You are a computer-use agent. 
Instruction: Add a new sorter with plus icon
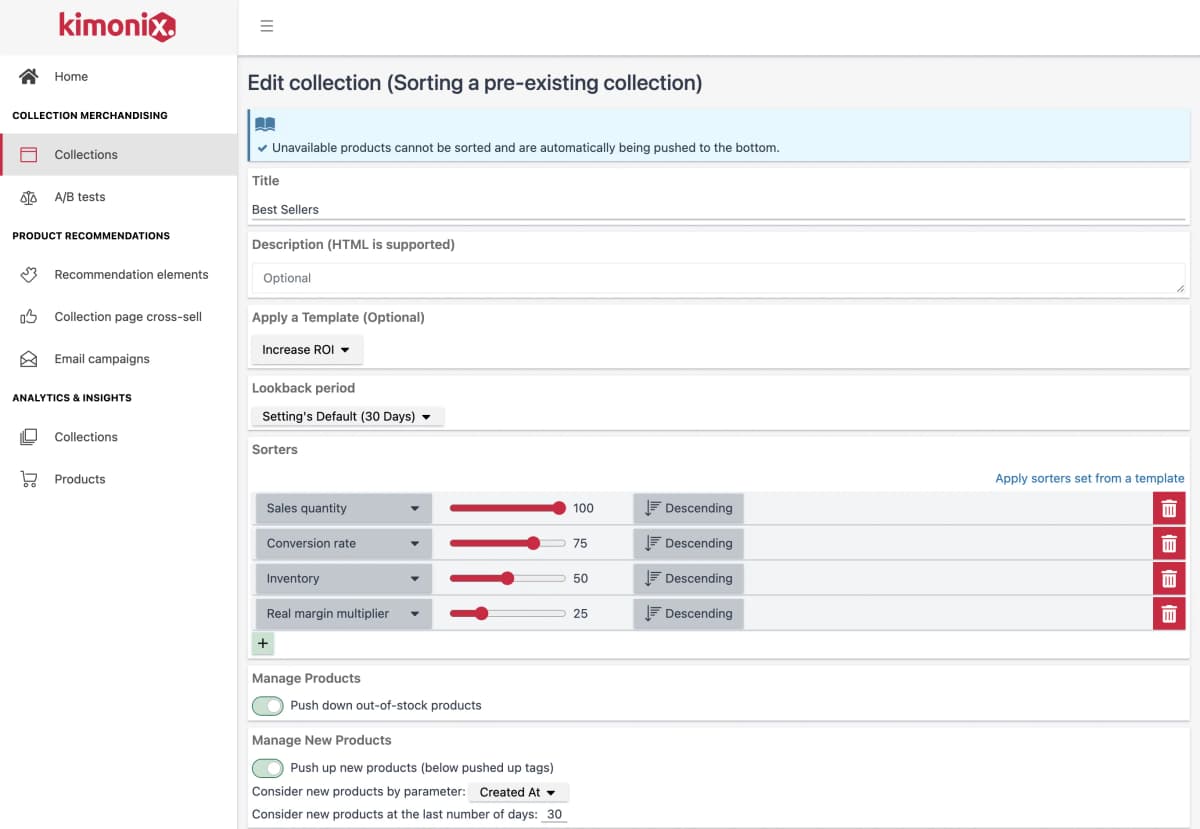[x=263, y=643]
